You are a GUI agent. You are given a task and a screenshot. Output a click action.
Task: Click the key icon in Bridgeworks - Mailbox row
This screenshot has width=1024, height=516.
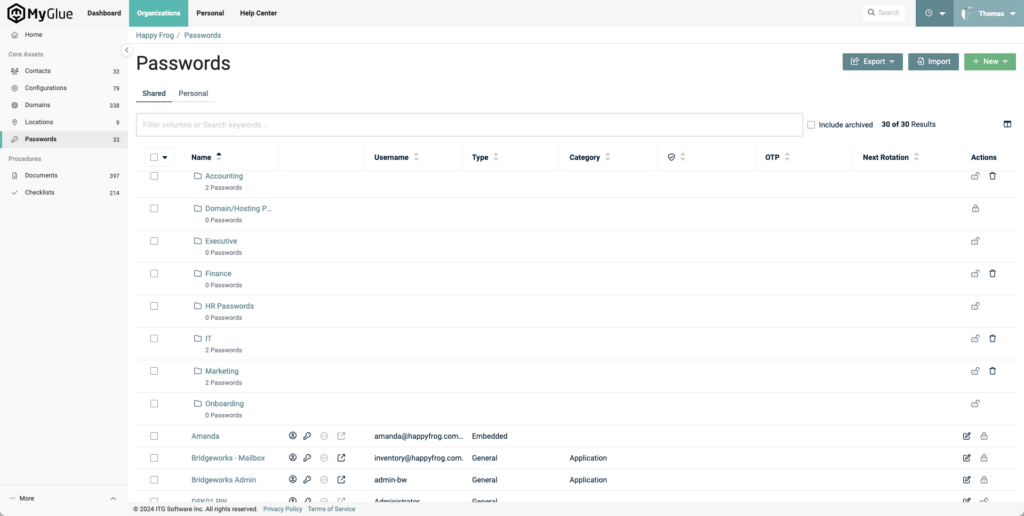click(308, 458)
